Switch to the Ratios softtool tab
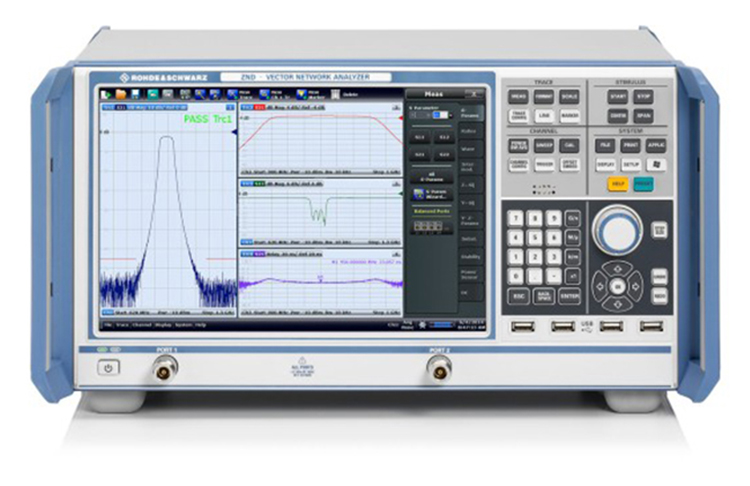 (470, 131)
